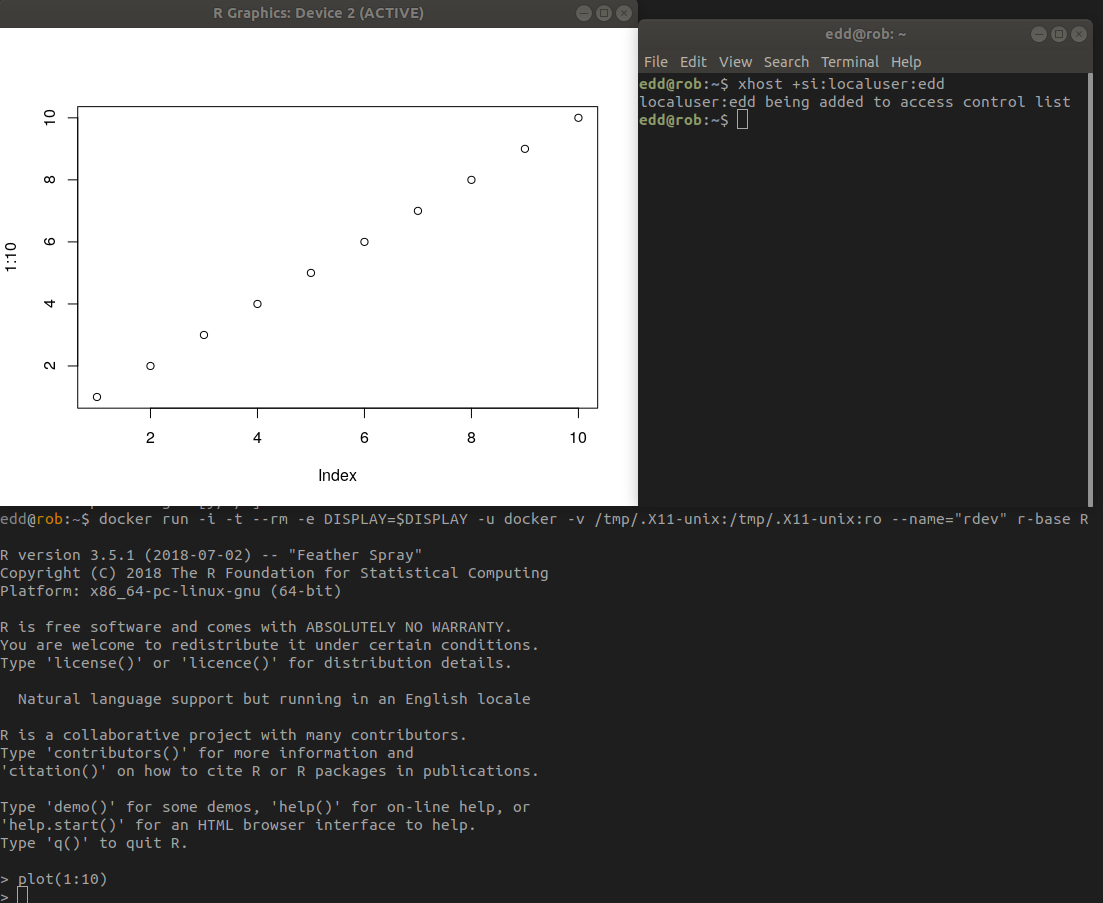Click the terminal's vertical scrollbar
This screenshot has width=1103, height=903.
coord(1090,289)
